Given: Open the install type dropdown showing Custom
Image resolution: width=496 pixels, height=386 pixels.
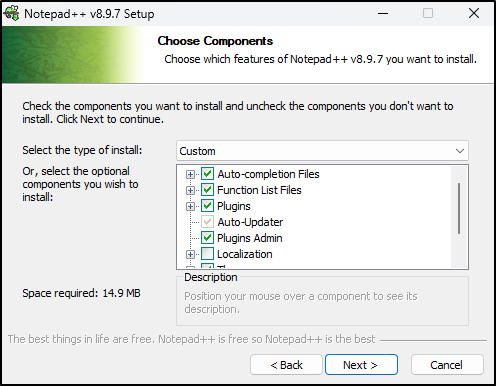Looking at the screenshot, I should point(322,151).
